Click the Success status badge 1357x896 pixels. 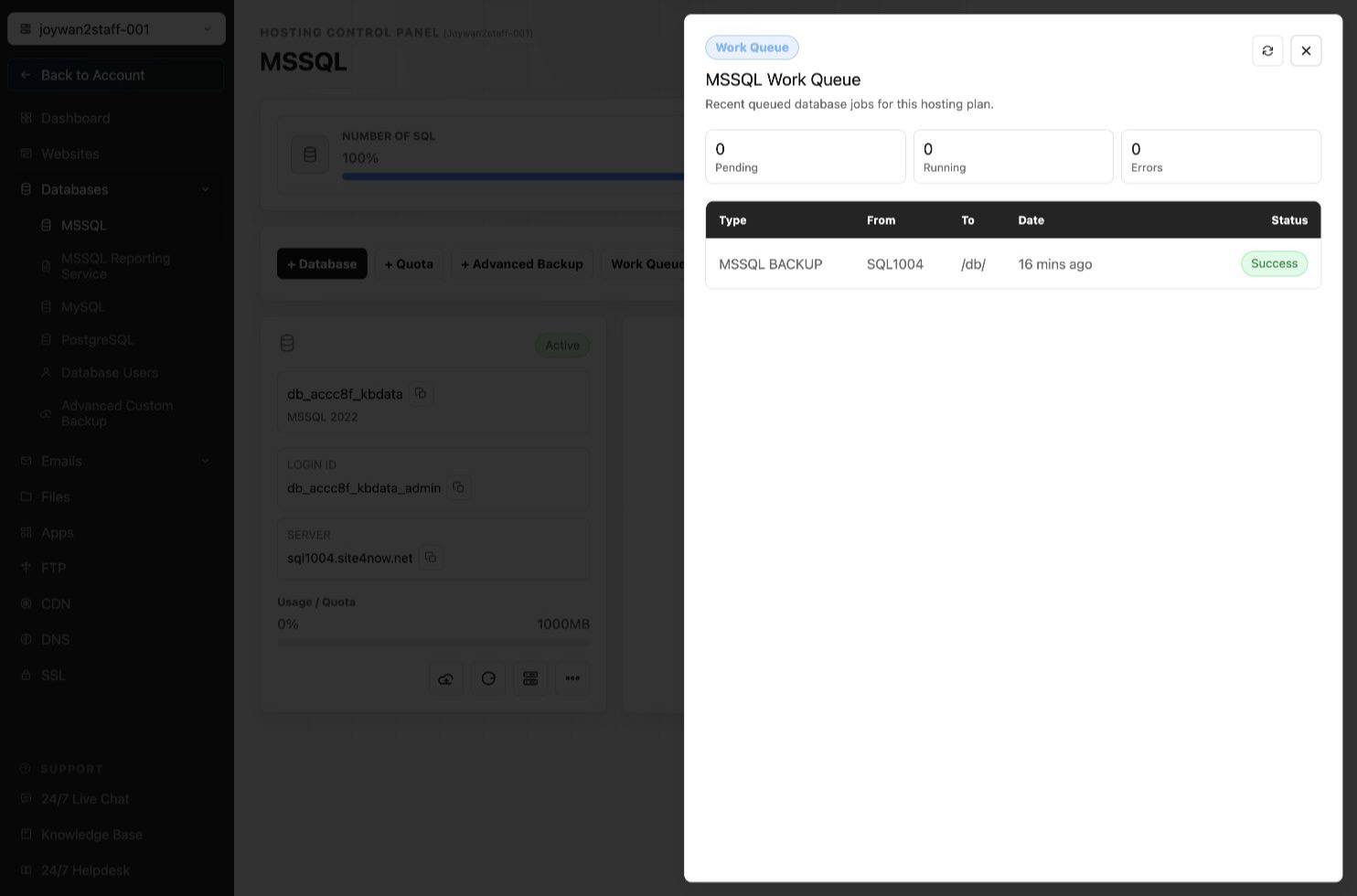tap(1275, 263)
